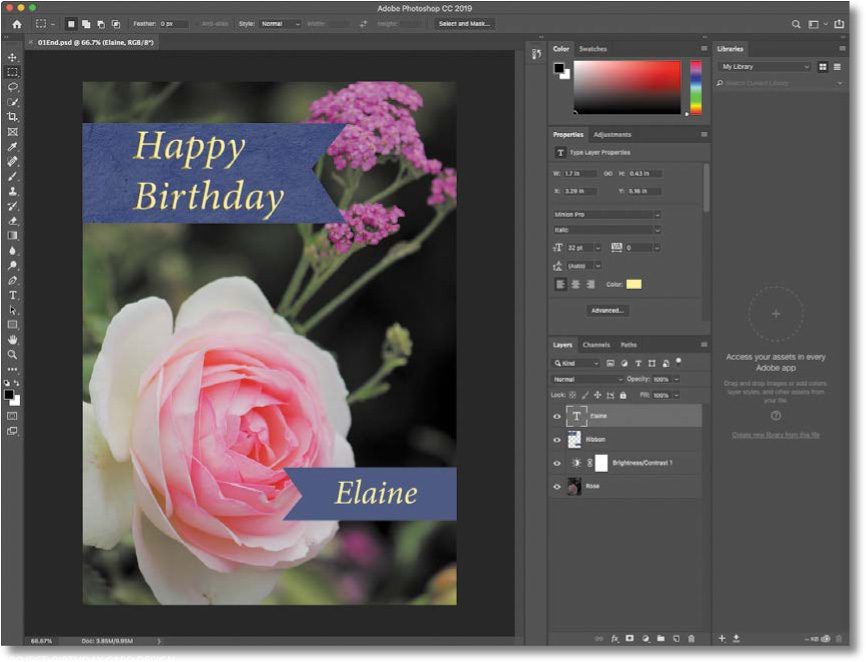
Task: Select the Crop tool
Action: click(x=13, y=116)
